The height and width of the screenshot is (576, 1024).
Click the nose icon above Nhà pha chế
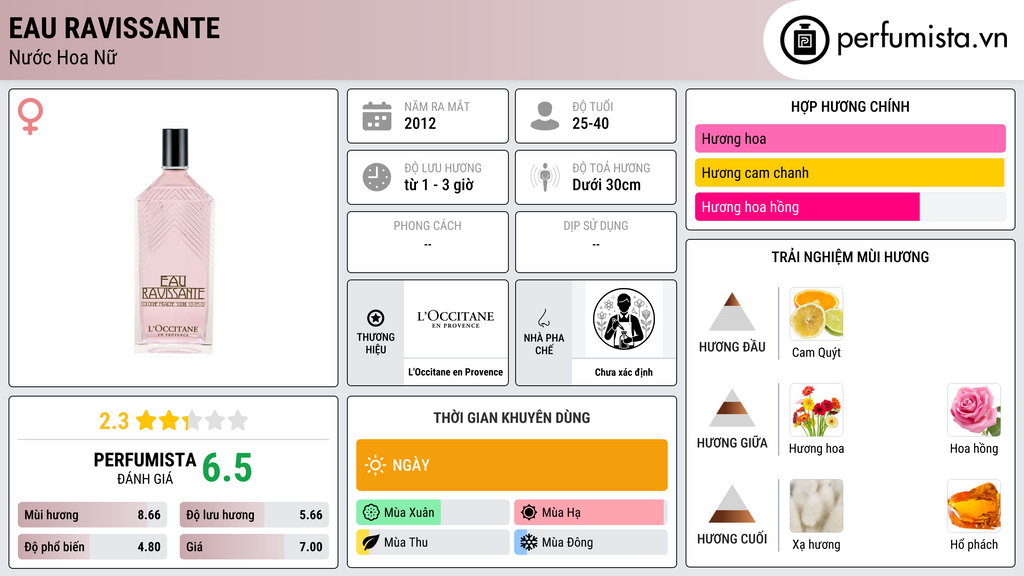tap(543, 318)
